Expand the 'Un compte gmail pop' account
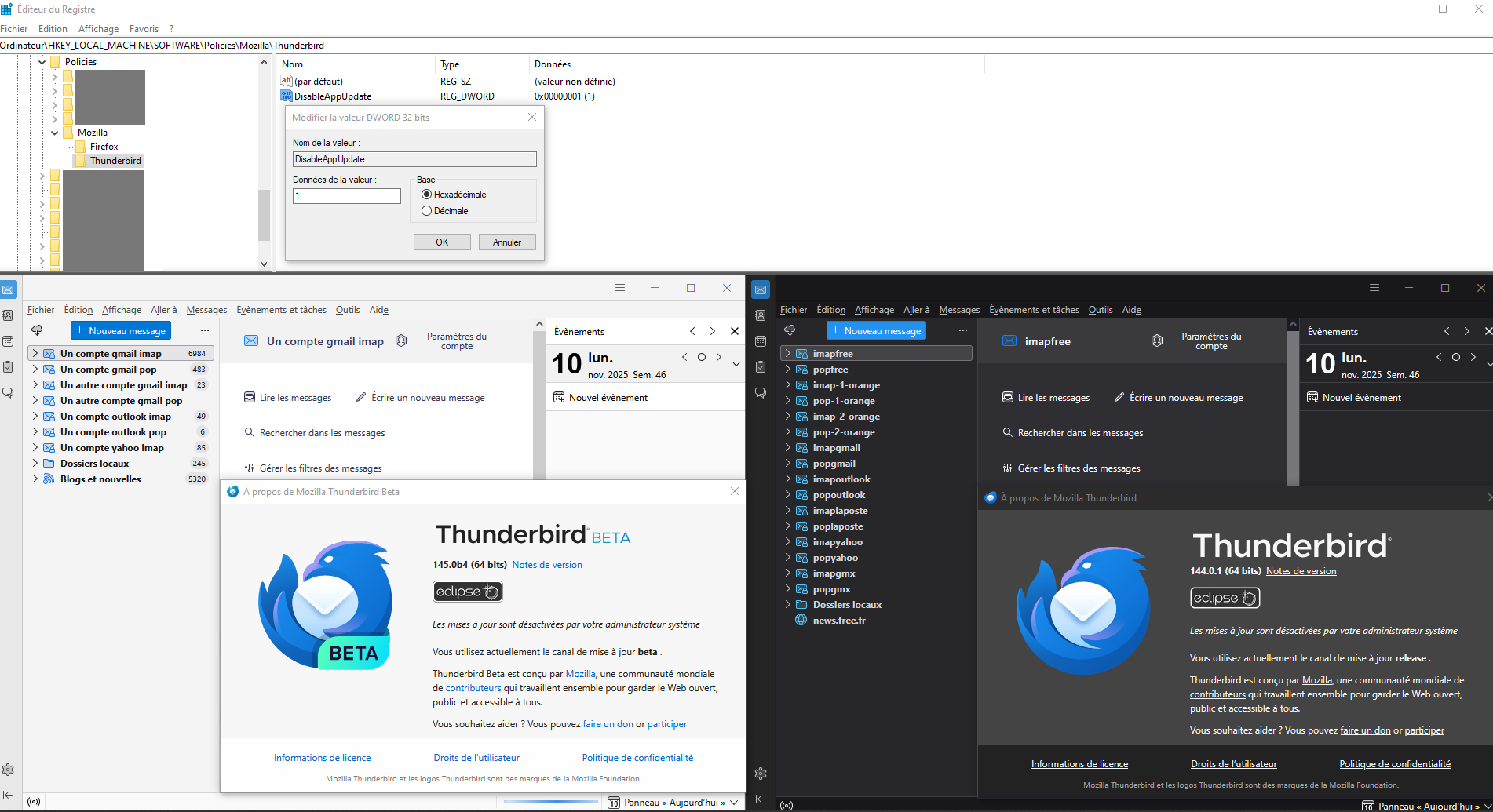 click(35, 370)
